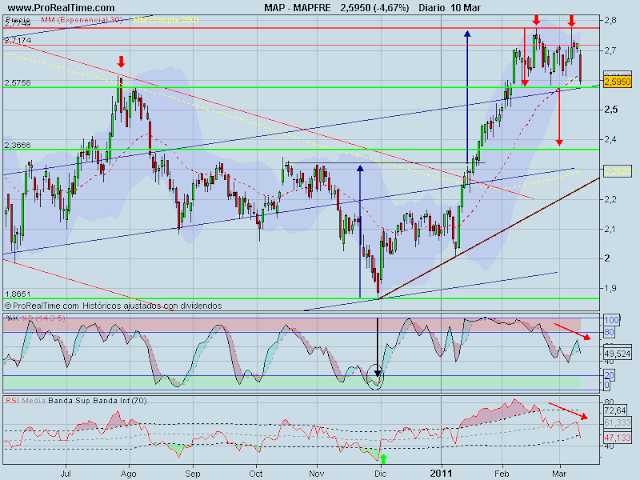Click the '2,1' price axis label
Screen dimensions: 640x480
click(611, 229)
